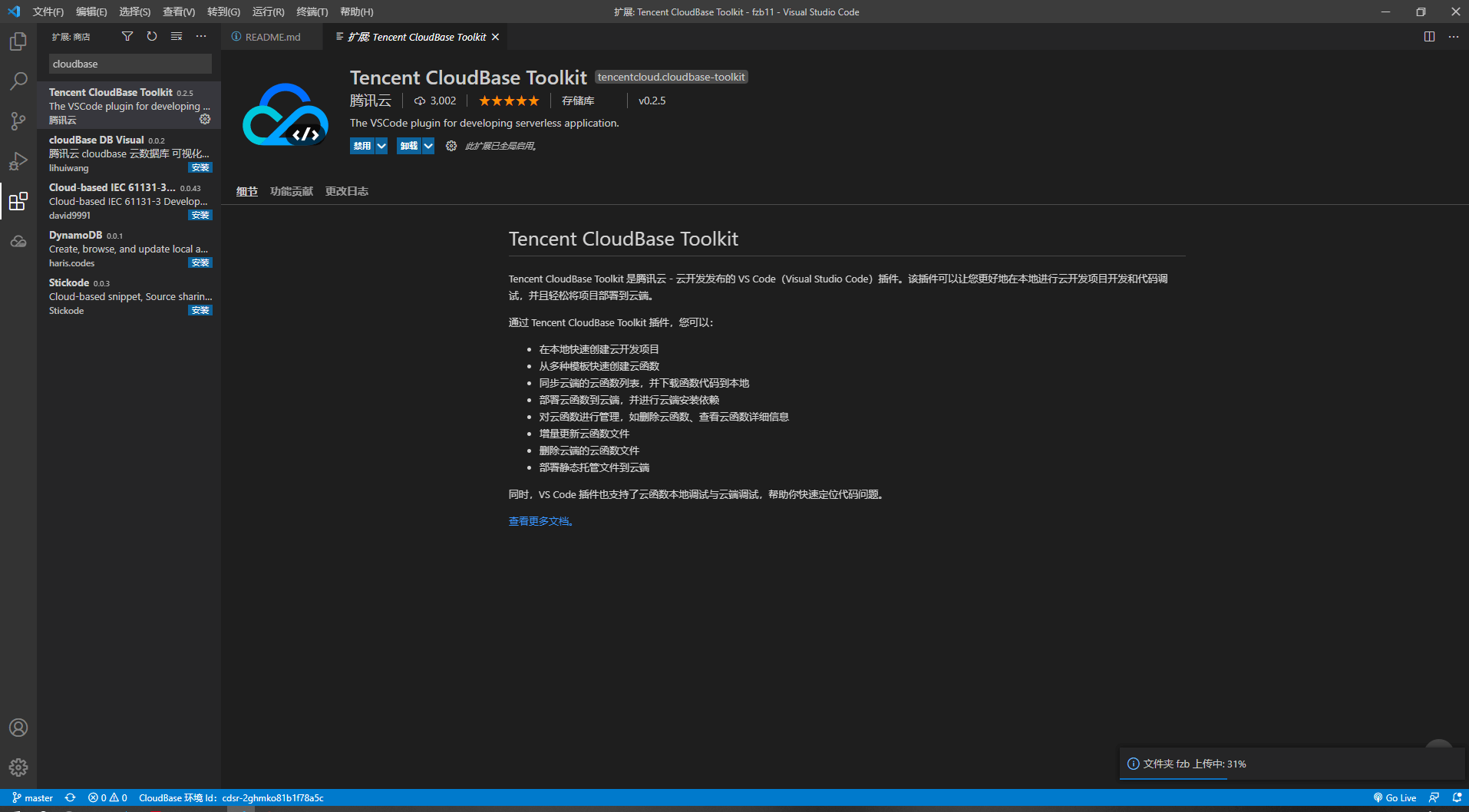Viewport: 1469px width, 812px height.
Task: Switch to the README.md tab
Action: pos(272,37)
